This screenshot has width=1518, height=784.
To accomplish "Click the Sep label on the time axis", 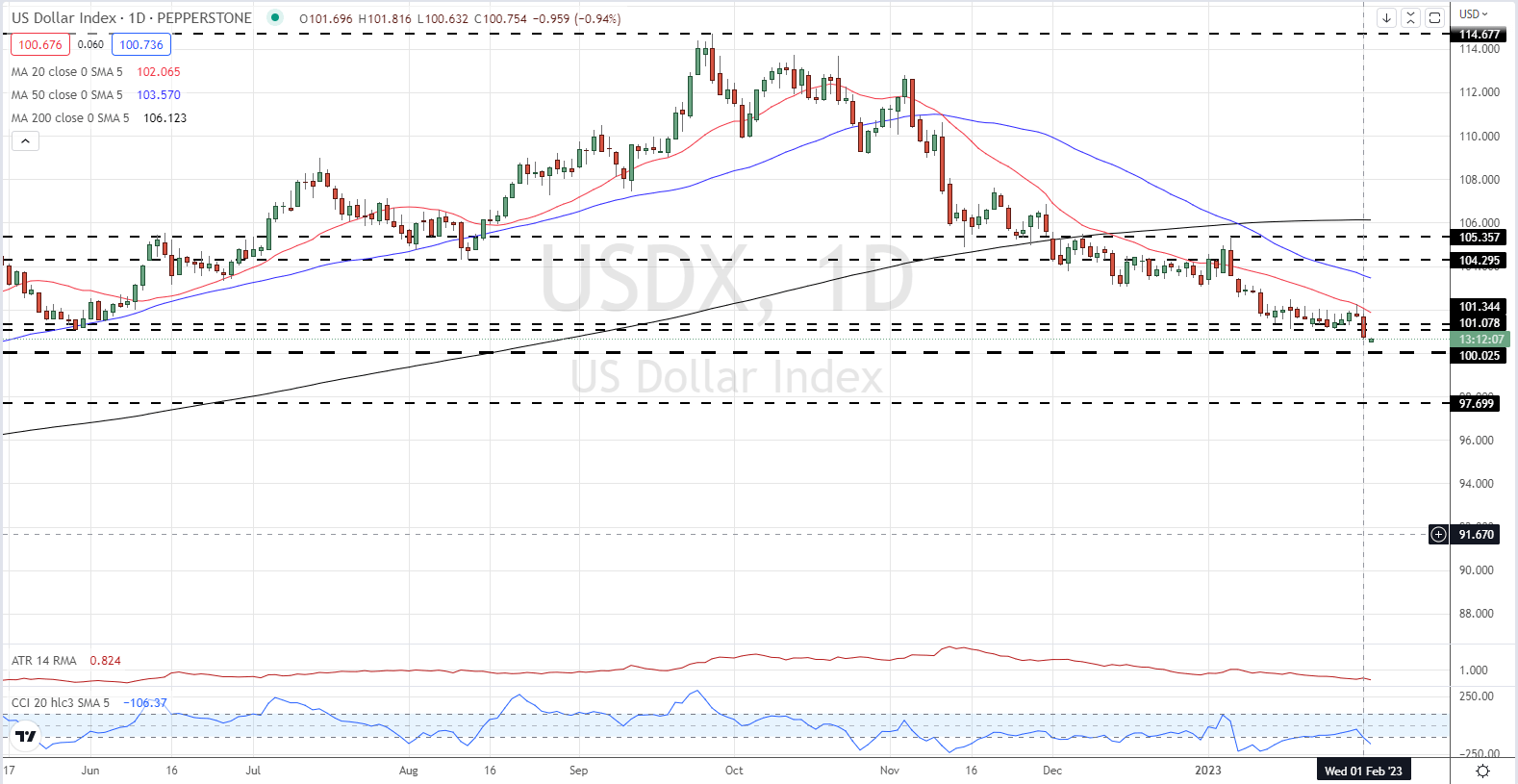I will (578, 771).
